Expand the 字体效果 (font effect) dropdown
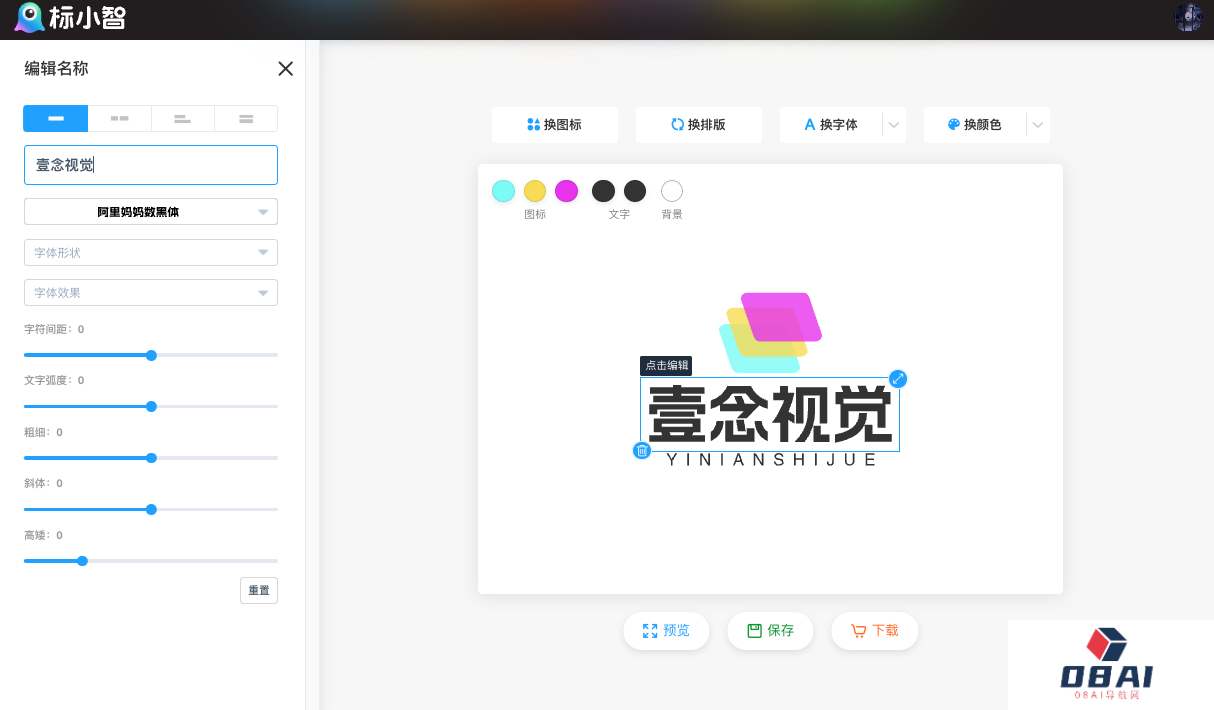The image size is (1214, 710). pos(150,292)
